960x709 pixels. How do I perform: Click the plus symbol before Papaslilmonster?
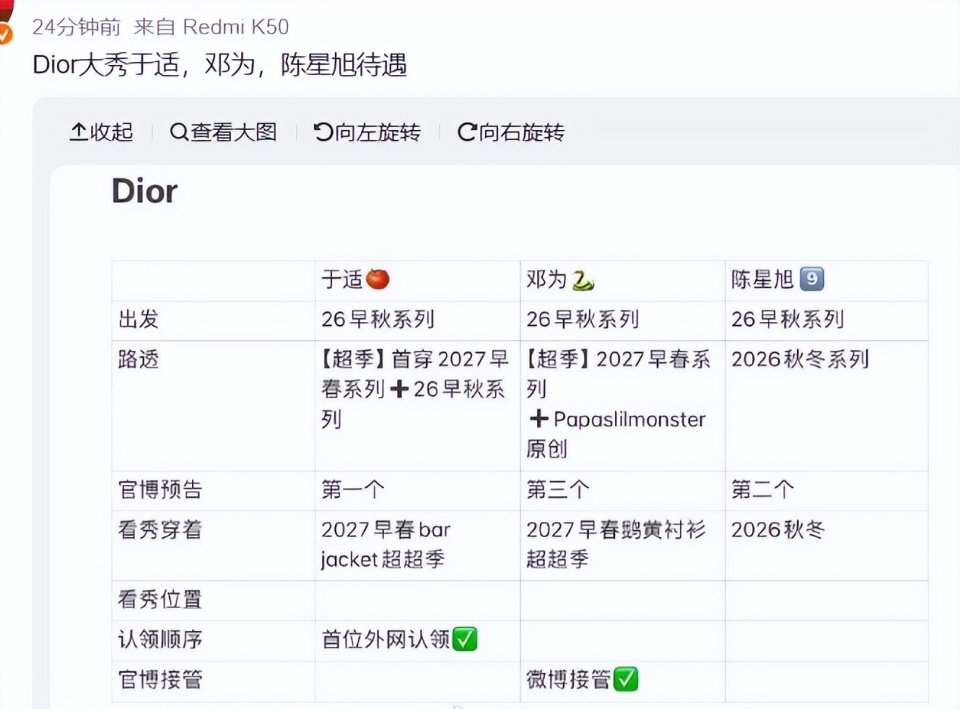539,419
